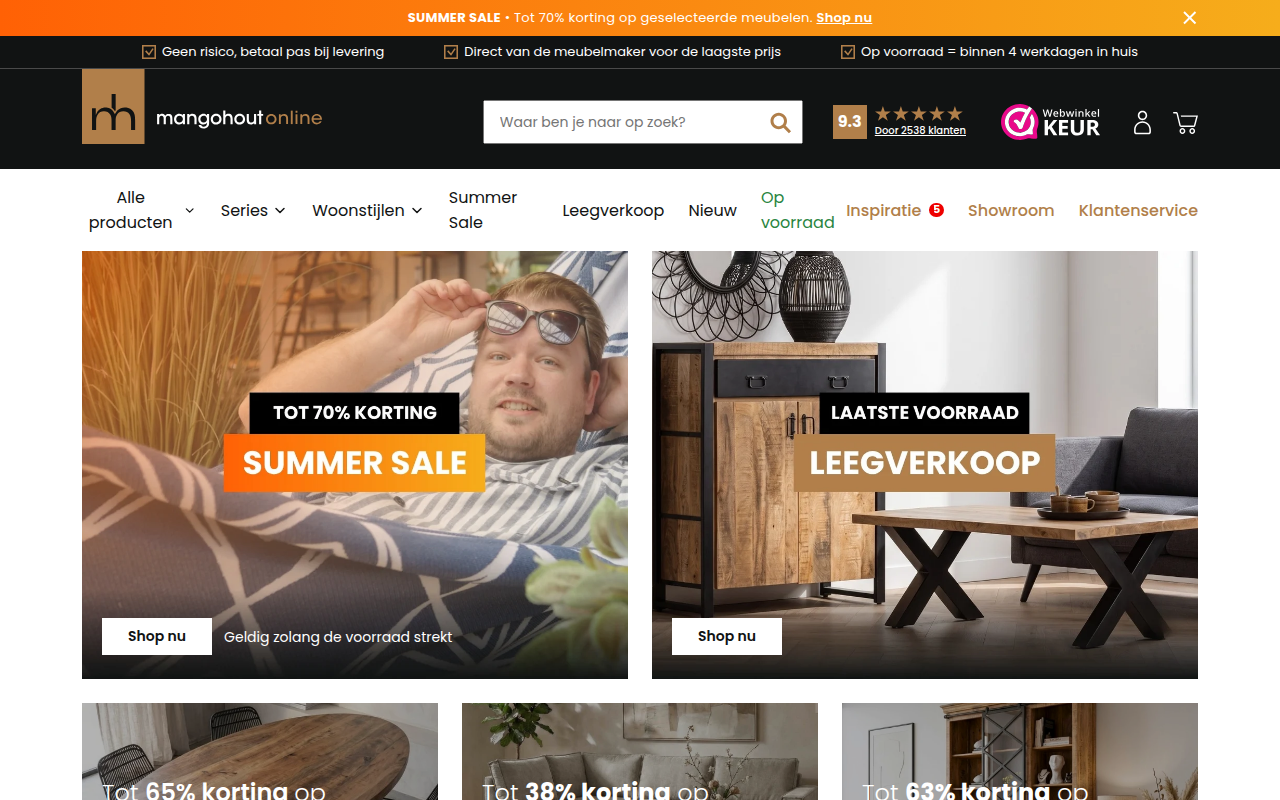Open the user account icon
This screenshot has height=800, width=1280.
tap(1142, 122)
